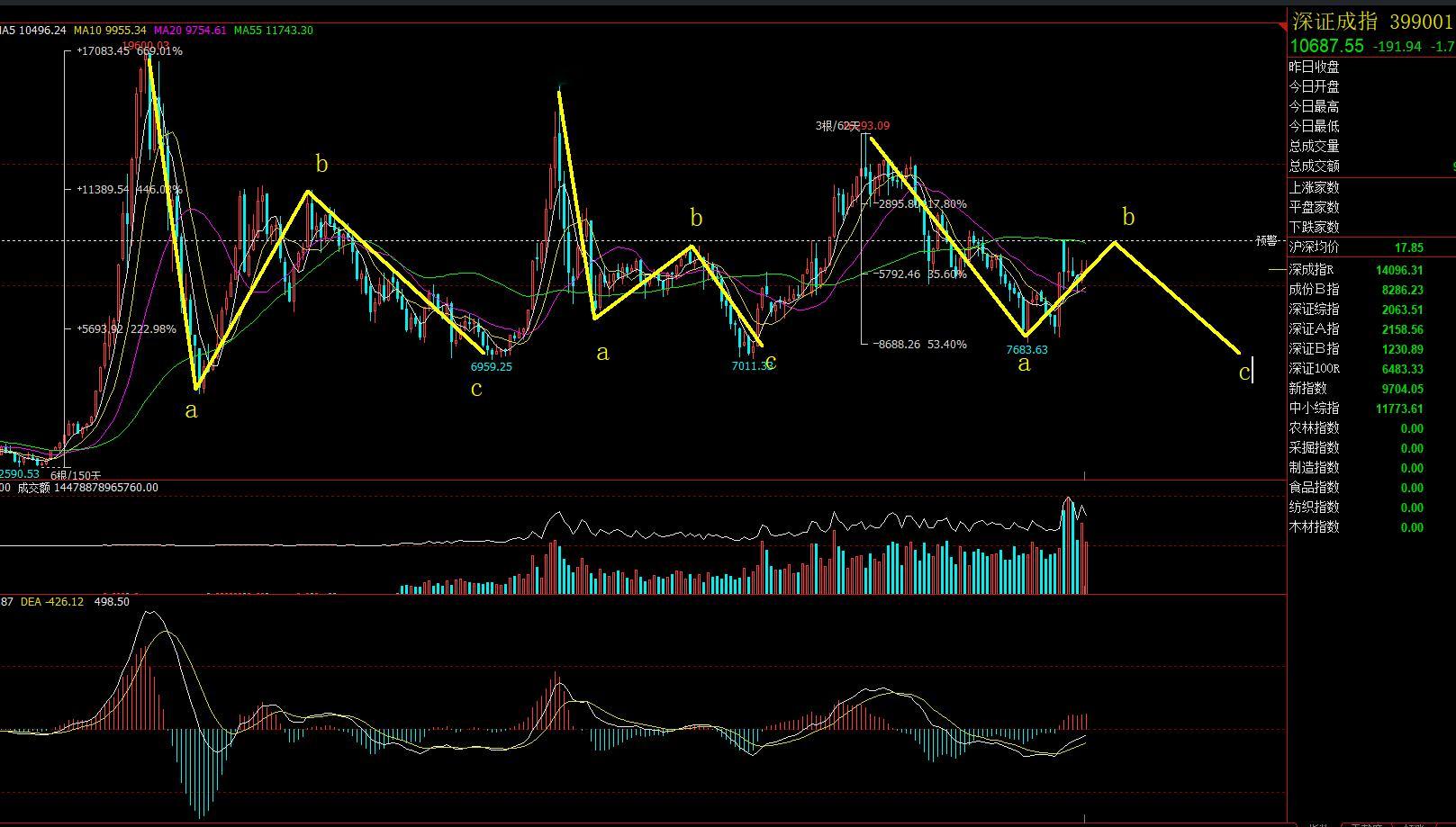This screenshot has height=827, width=1456.
Task: Select the 深证B指 index row
Action: [x=1371, y=349]
